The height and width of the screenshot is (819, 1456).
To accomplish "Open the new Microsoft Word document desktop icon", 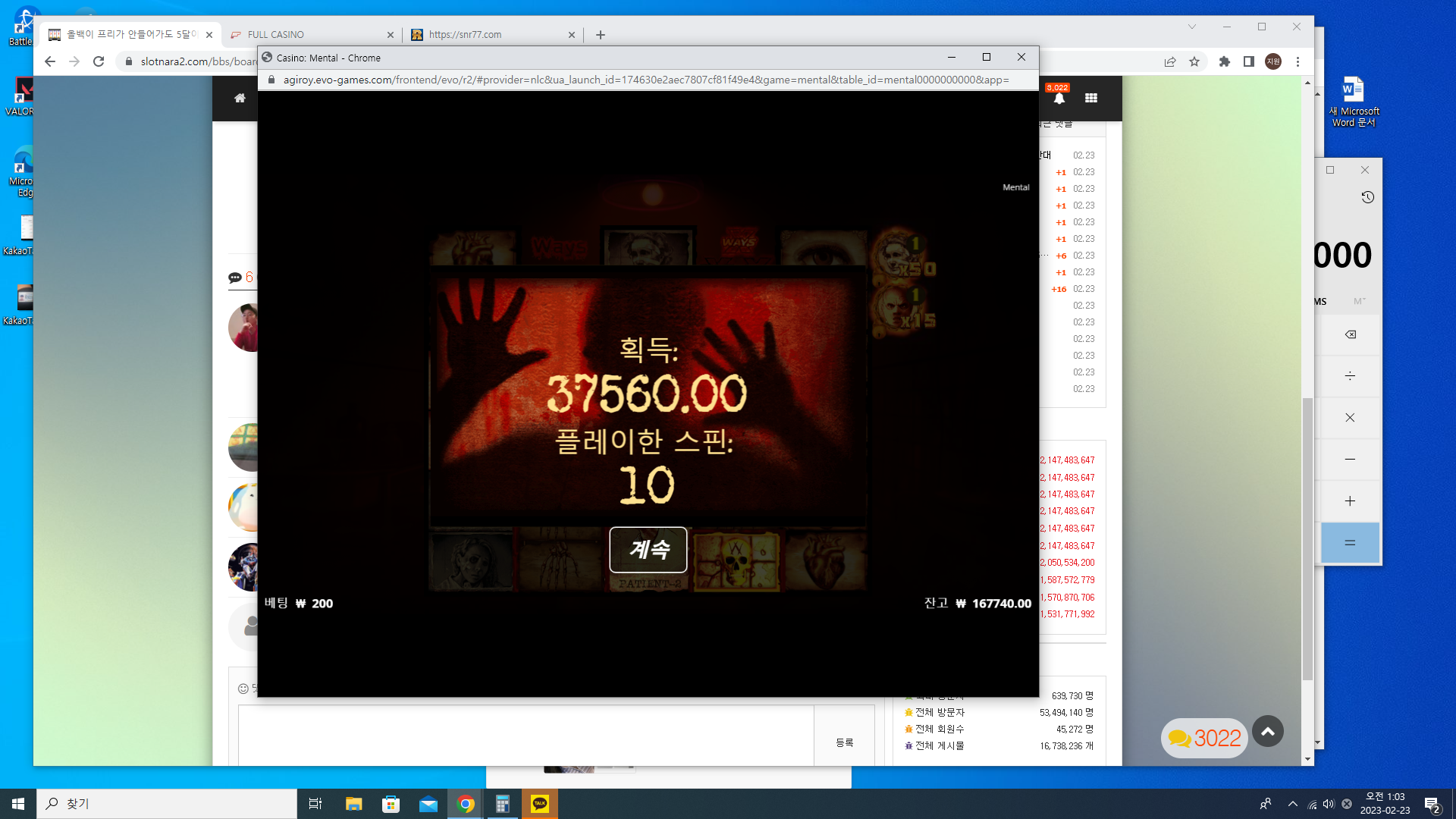I will (x=1354, y=102).
